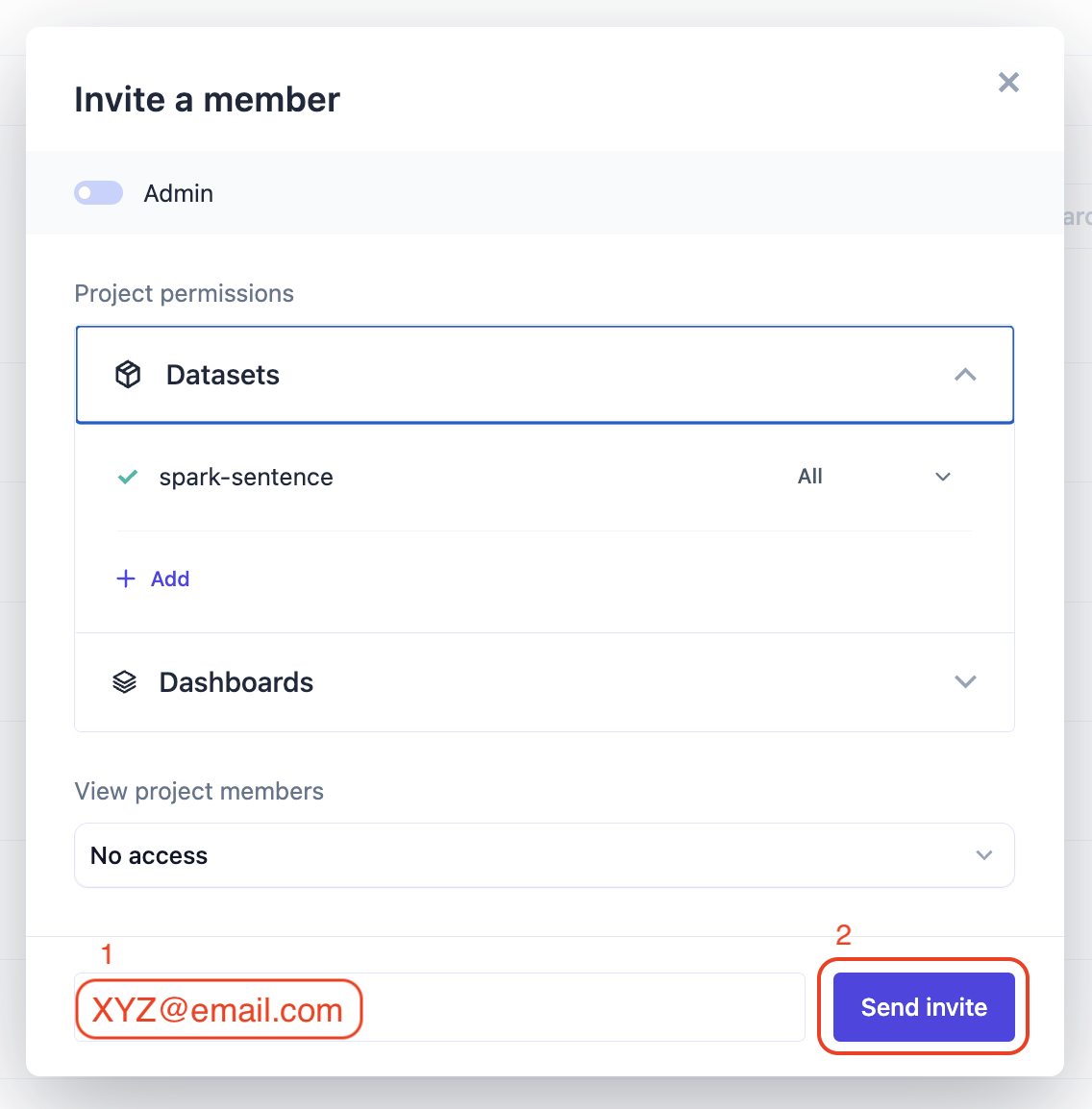1092x1109 pixels.
Task: Click the Admin label text
Action: pyautogui.click(x=179, y=193)
